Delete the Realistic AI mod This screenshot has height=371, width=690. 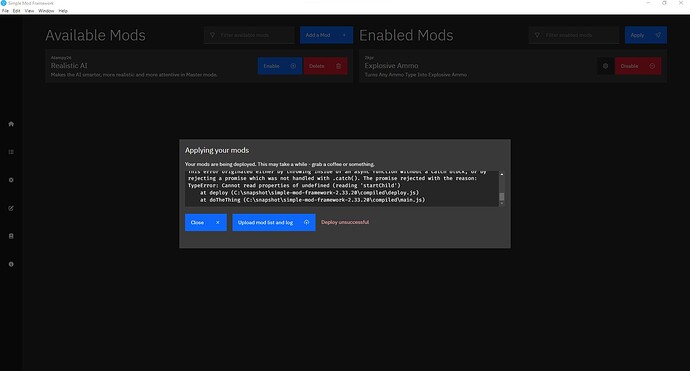pos(326,66)
